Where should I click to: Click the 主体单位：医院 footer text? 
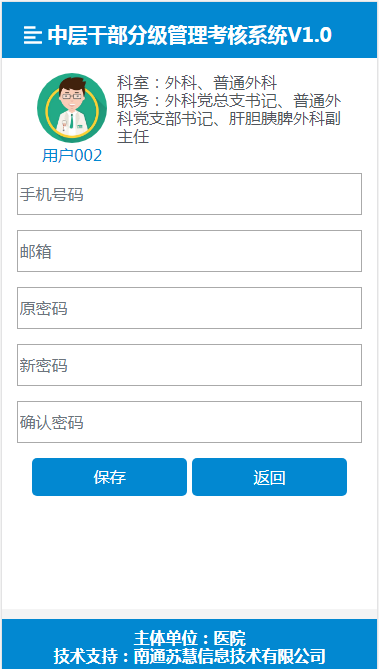point(190,638)
